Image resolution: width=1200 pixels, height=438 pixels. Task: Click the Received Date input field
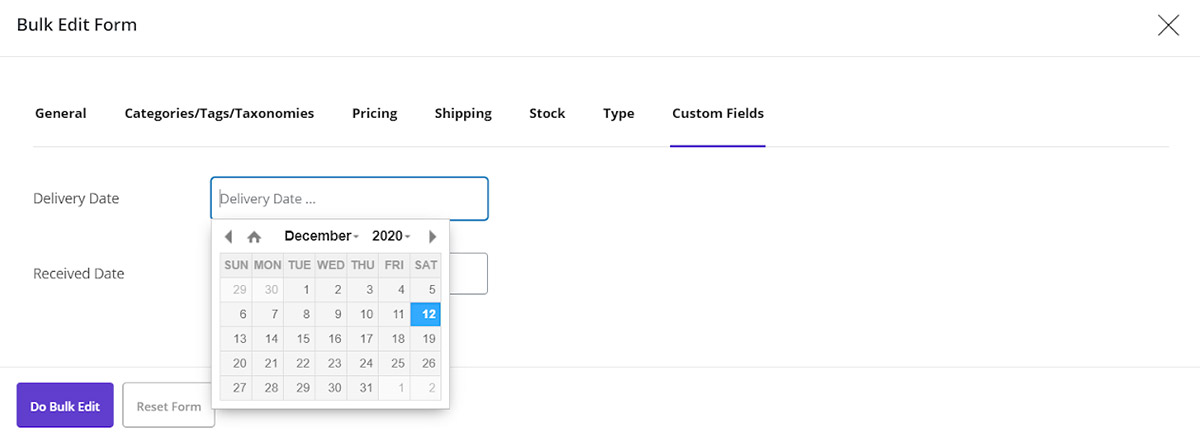coord(468,274)
